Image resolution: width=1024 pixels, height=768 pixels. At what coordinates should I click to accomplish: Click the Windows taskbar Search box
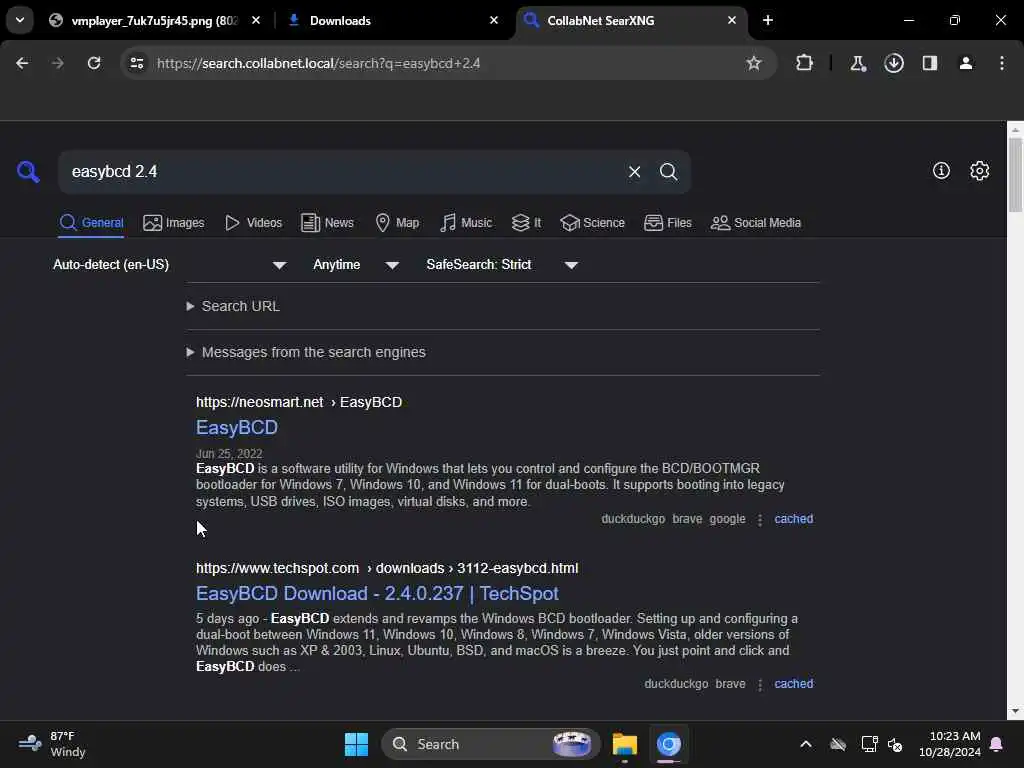coord(490,744)
